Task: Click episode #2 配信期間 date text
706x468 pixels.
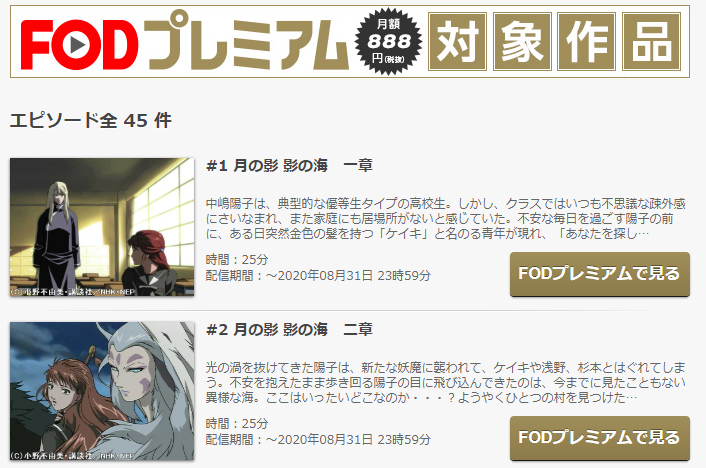Action: coord(318,439)
